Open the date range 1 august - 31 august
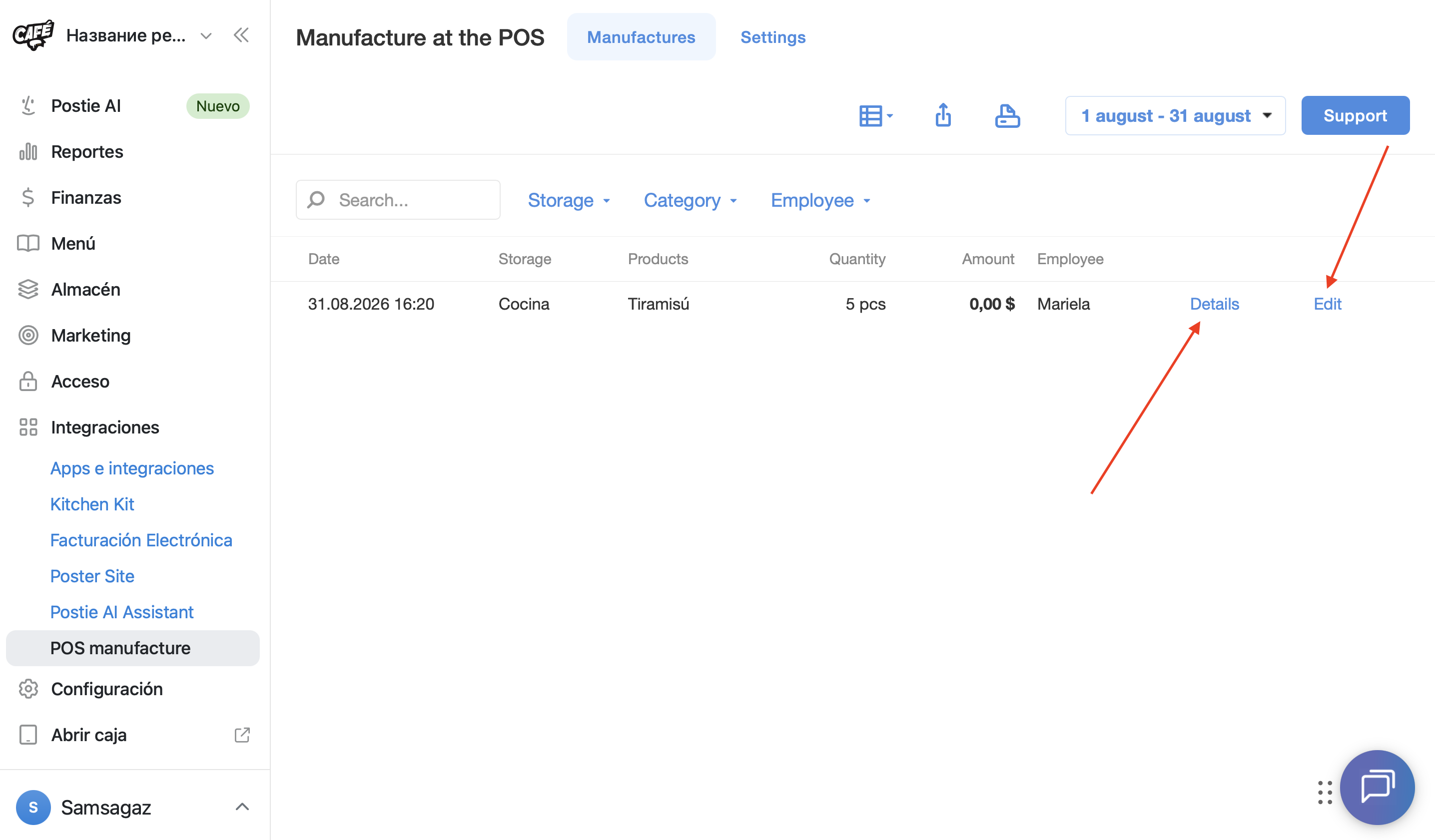Screen dimensions: 1435x840 [x=1175, y=115]
